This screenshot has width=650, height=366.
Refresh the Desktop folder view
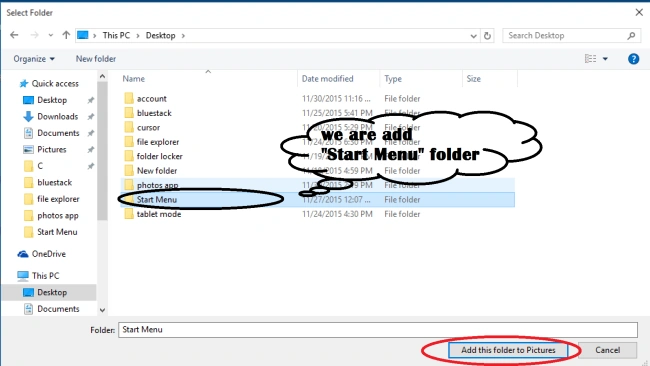pyautogui.click(x=488, y=36)
